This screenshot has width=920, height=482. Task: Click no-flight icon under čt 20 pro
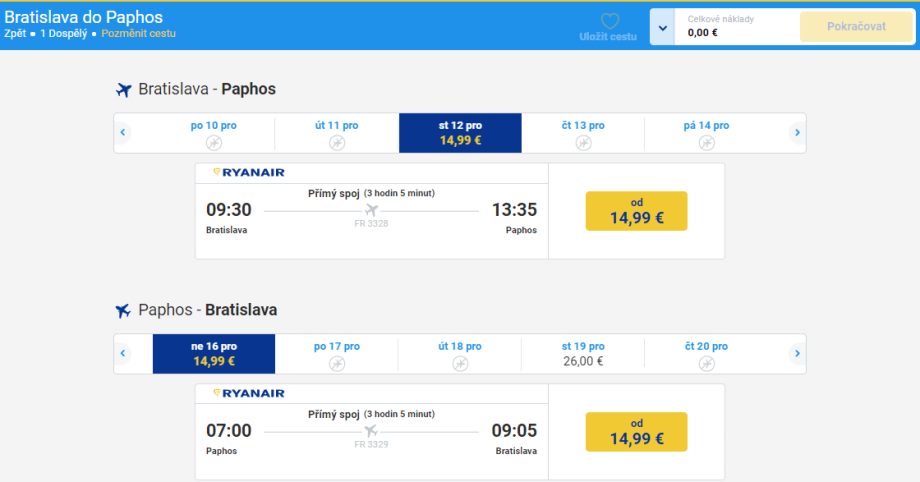(x=706, y=364)
